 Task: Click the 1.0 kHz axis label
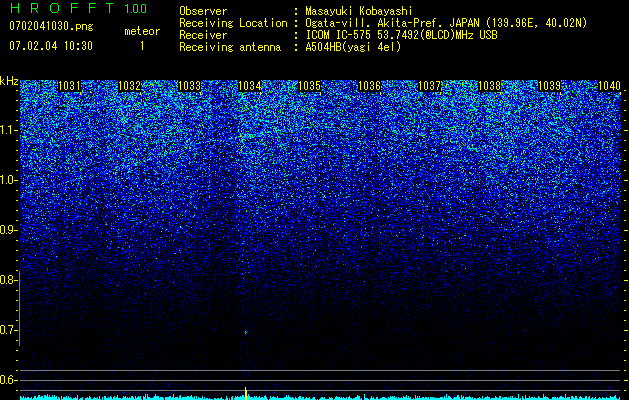(7, 180)
